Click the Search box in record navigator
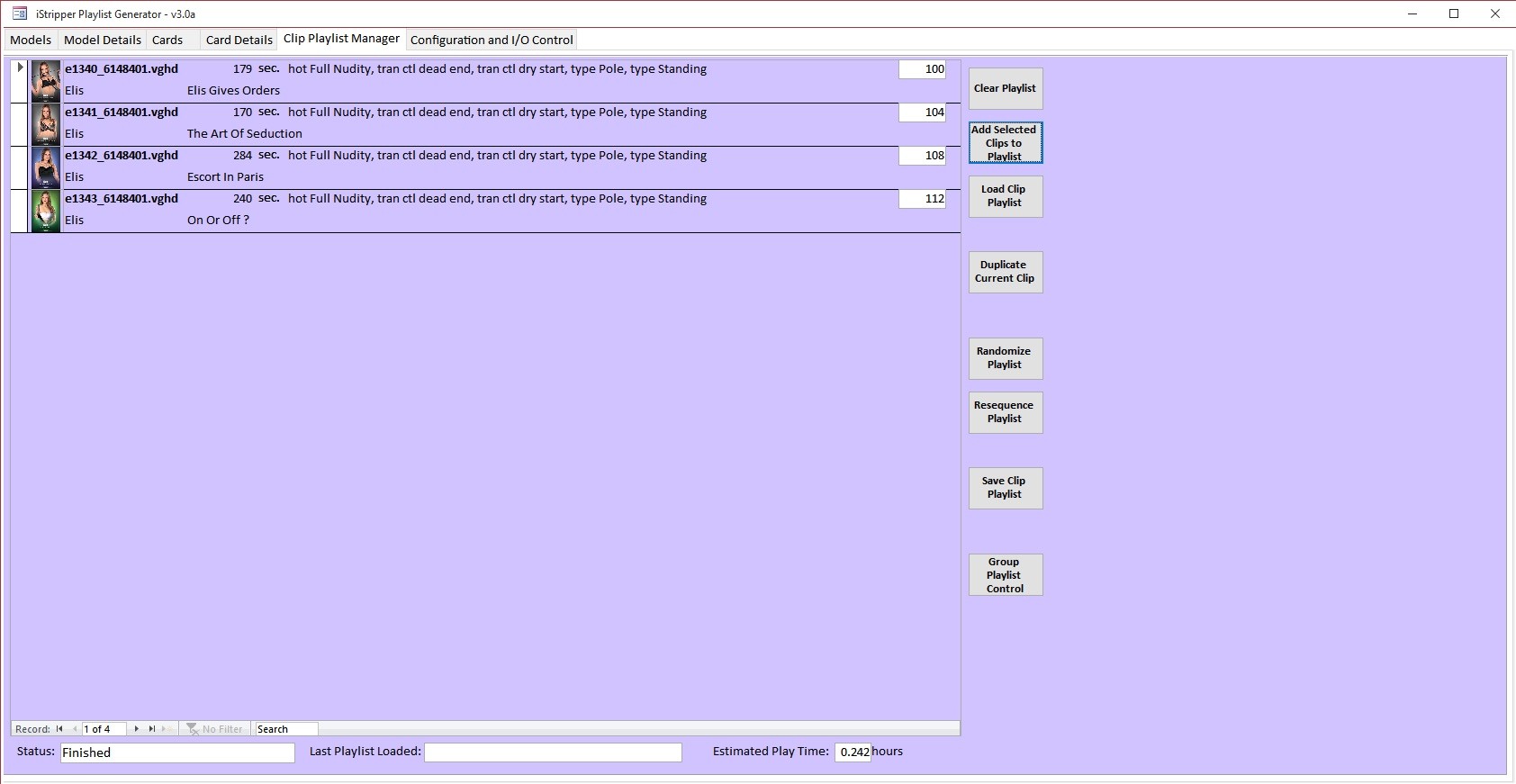The image size is (1516, 784). (285, 729)
